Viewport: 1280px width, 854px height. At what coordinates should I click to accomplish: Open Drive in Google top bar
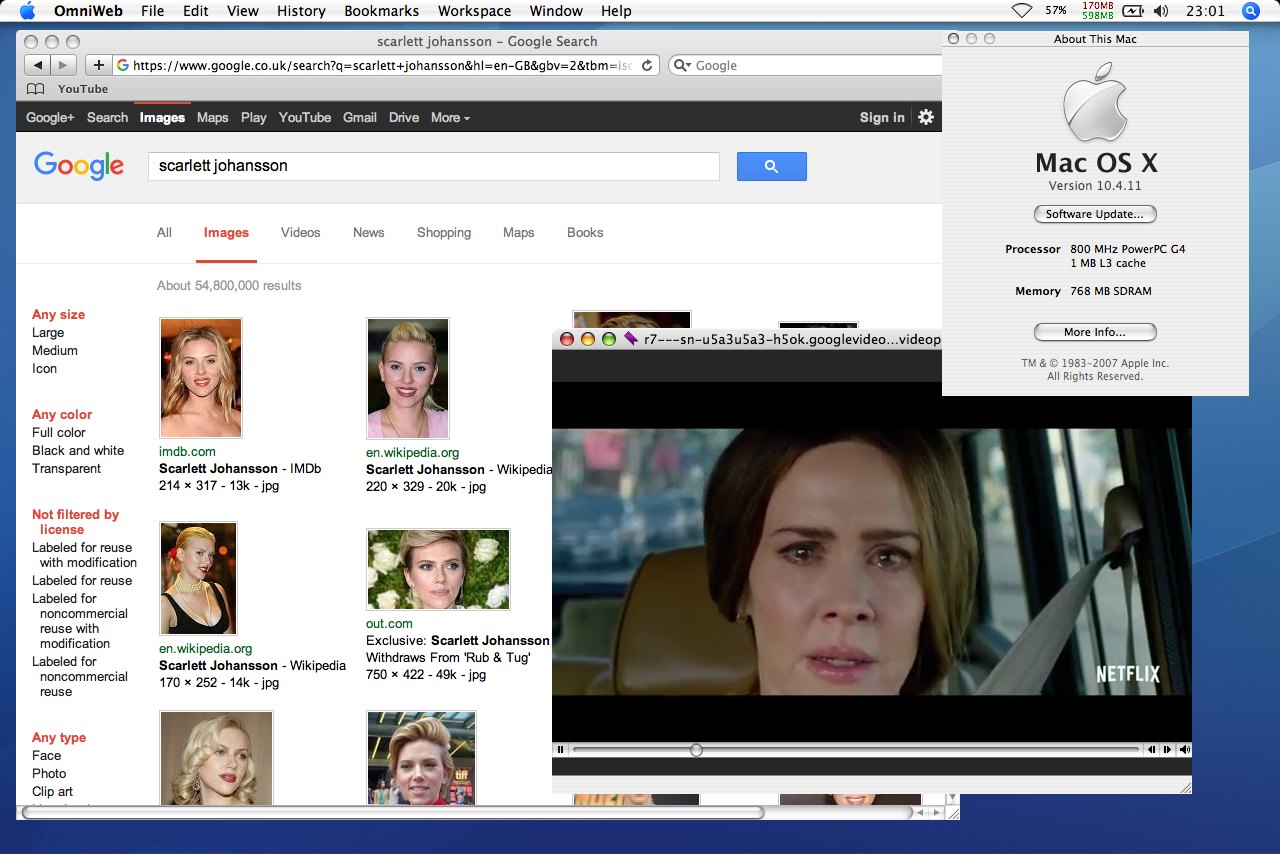404,117
